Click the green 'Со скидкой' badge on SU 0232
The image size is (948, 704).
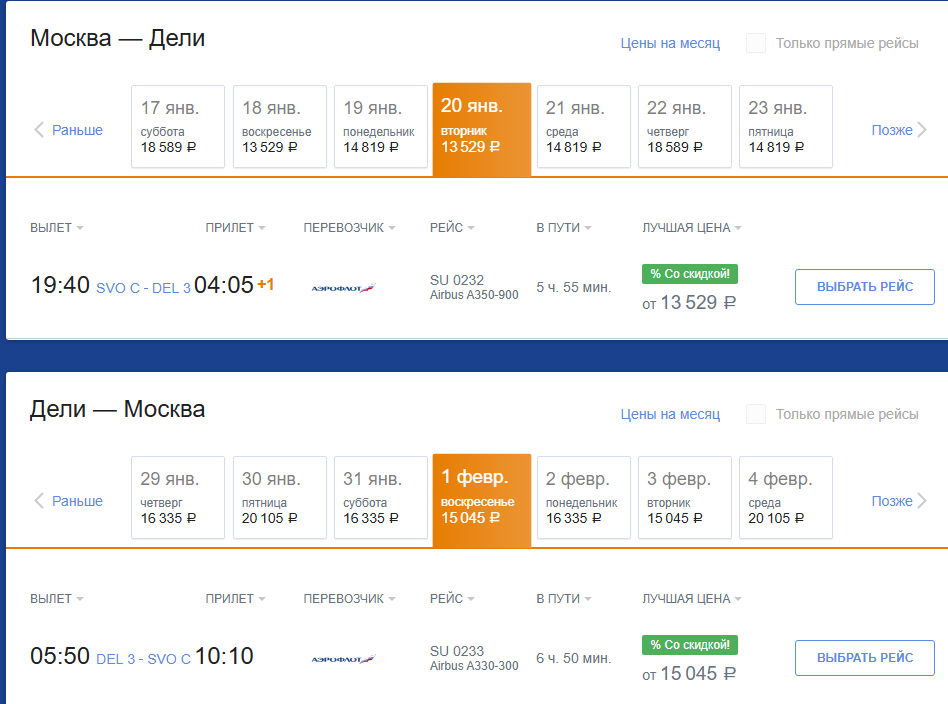click(690, 274)
